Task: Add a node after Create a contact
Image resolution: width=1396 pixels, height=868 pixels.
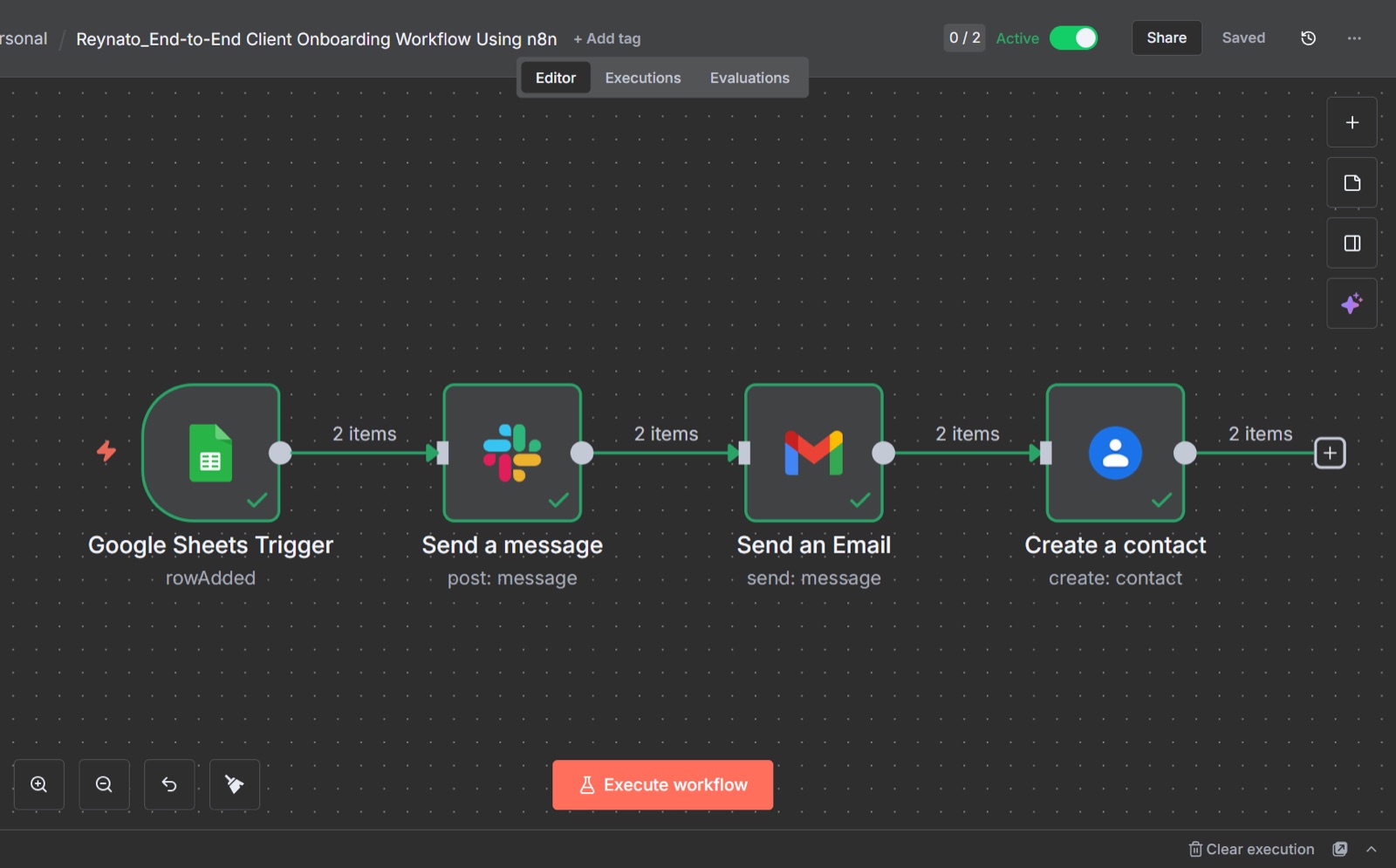Action: click(1330, 453)
